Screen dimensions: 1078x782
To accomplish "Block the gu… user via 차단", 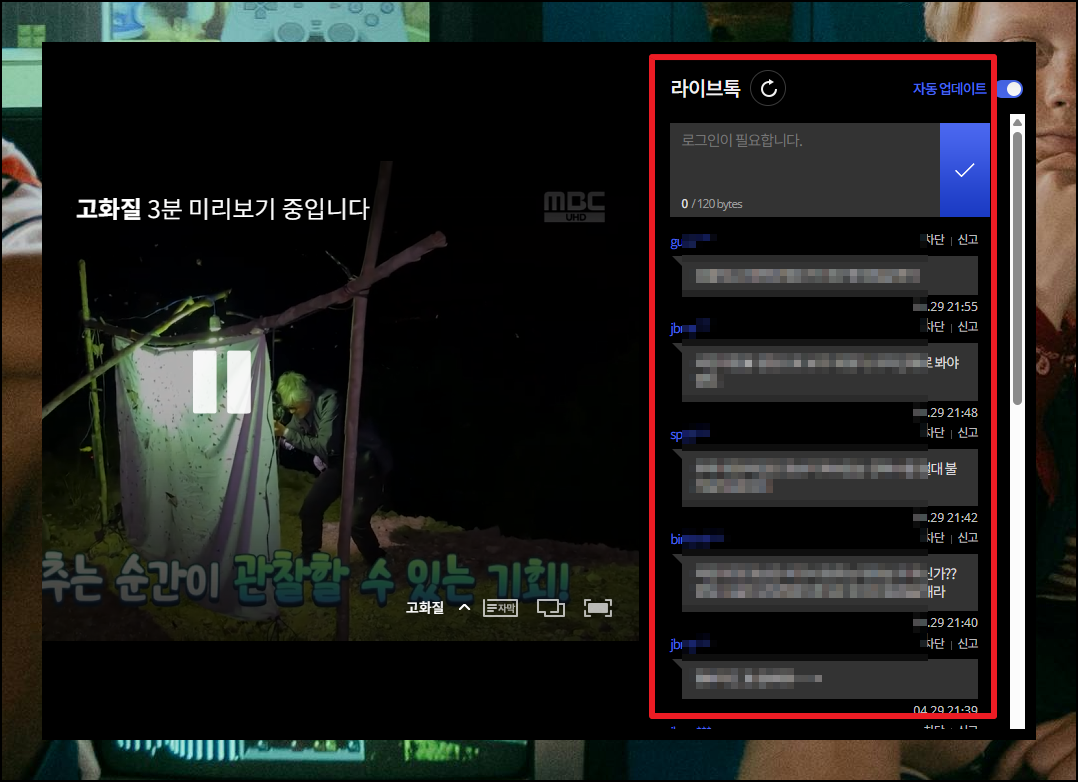I will tap(935, 239).
